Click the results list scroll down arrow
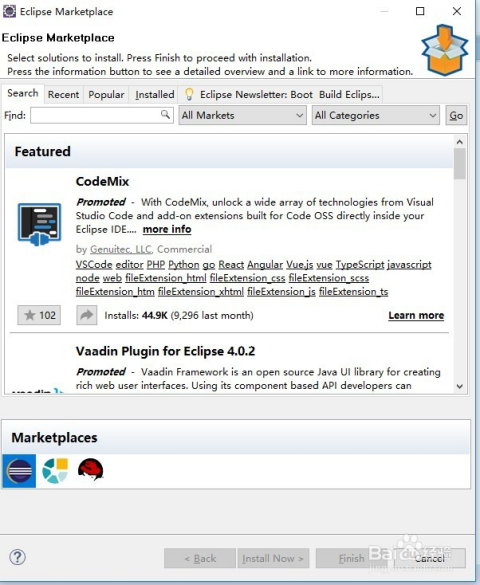This screenshot has height=585, width=480. pyautogui.click(x=459, y=387)
